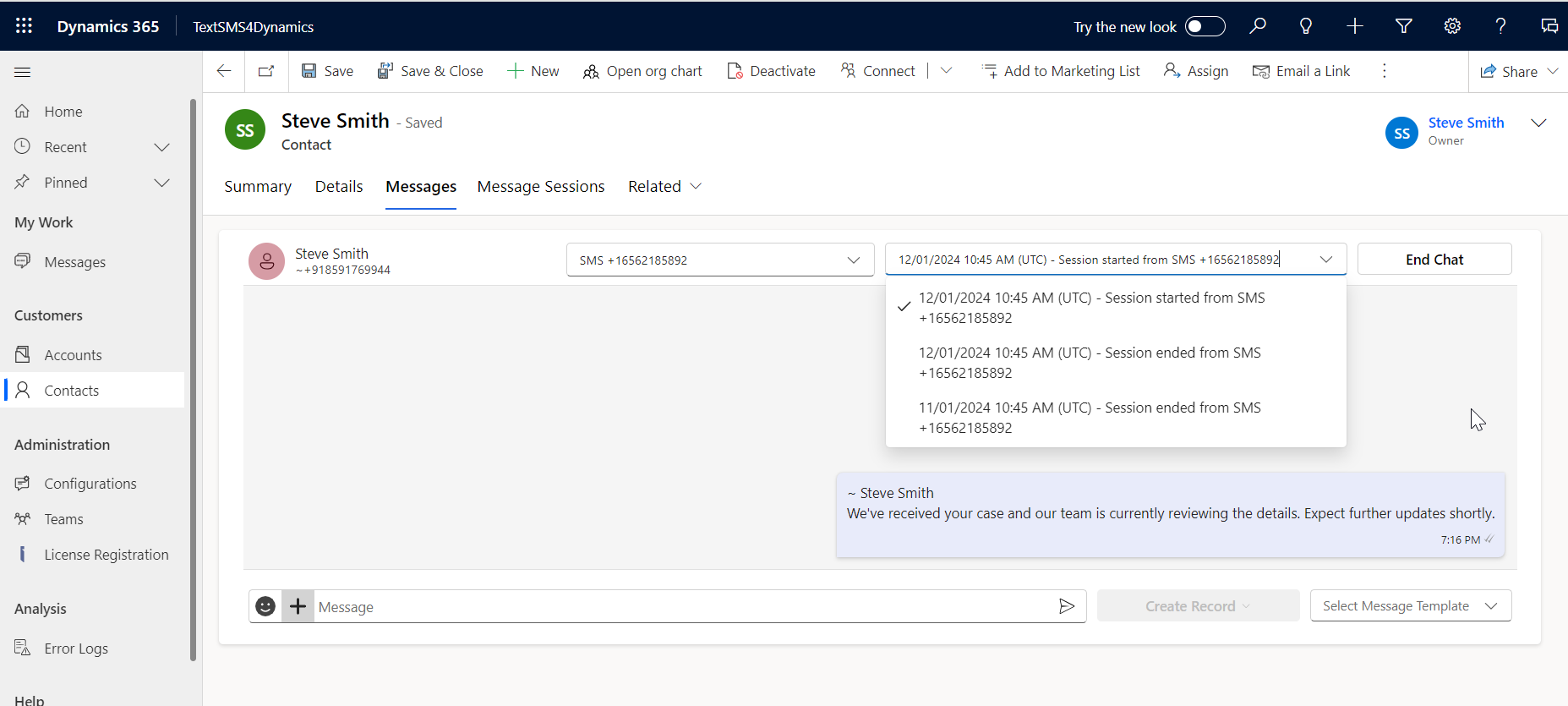This screenshot has height=706, width=1568.
Task: Click Deactivate in the command bar
Action: pos(771,71)
